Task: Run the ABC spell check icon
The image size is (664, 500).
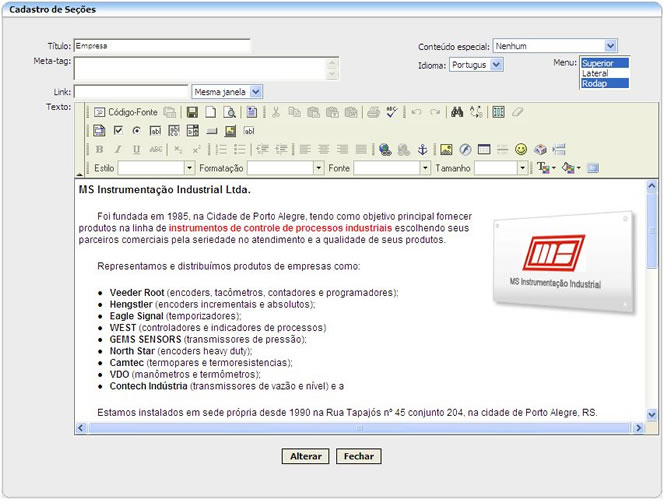Action: [392, 112]
